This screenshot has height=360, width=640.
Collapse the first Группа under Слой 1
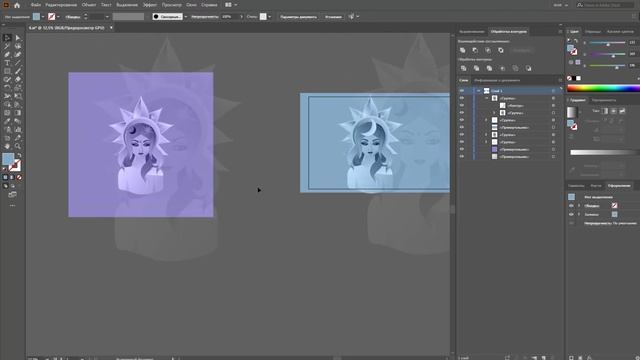[486, 98]
